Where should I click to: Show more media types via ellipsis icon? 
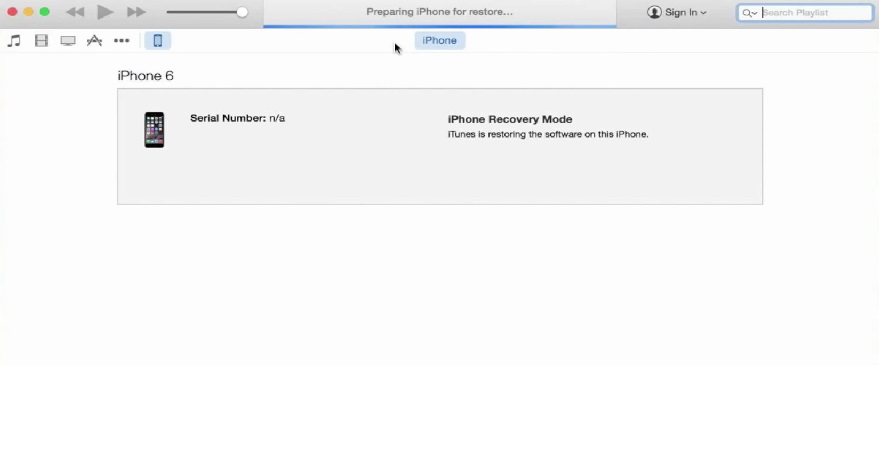122,40
